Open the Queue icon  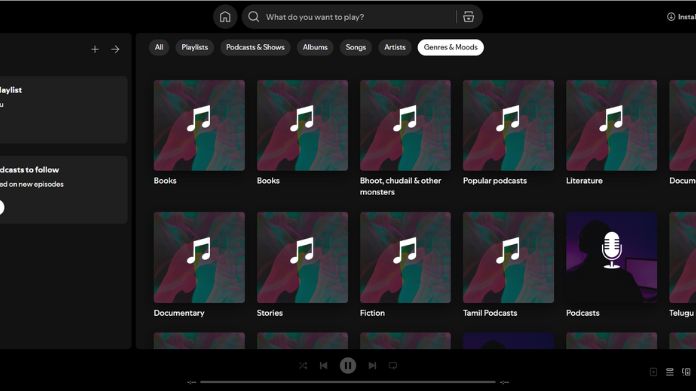tap(670, 372)
